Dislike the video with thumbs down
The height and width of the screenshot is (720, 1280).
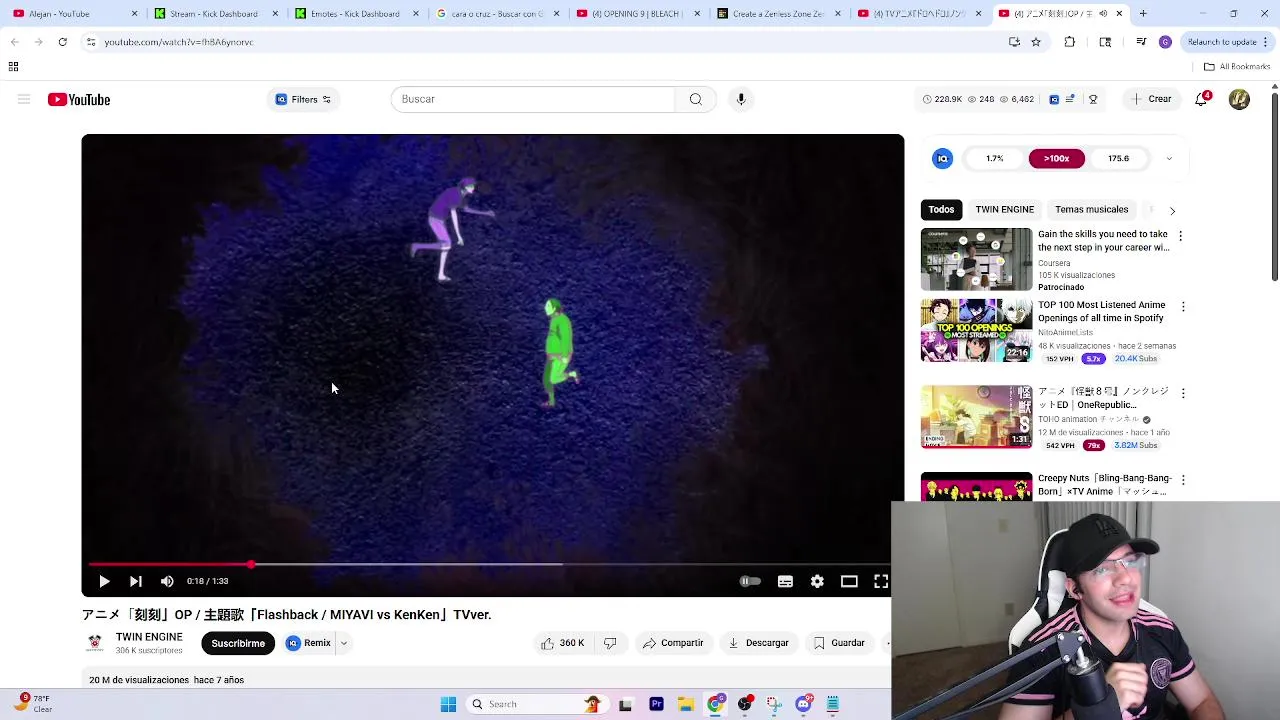(610, 643)
